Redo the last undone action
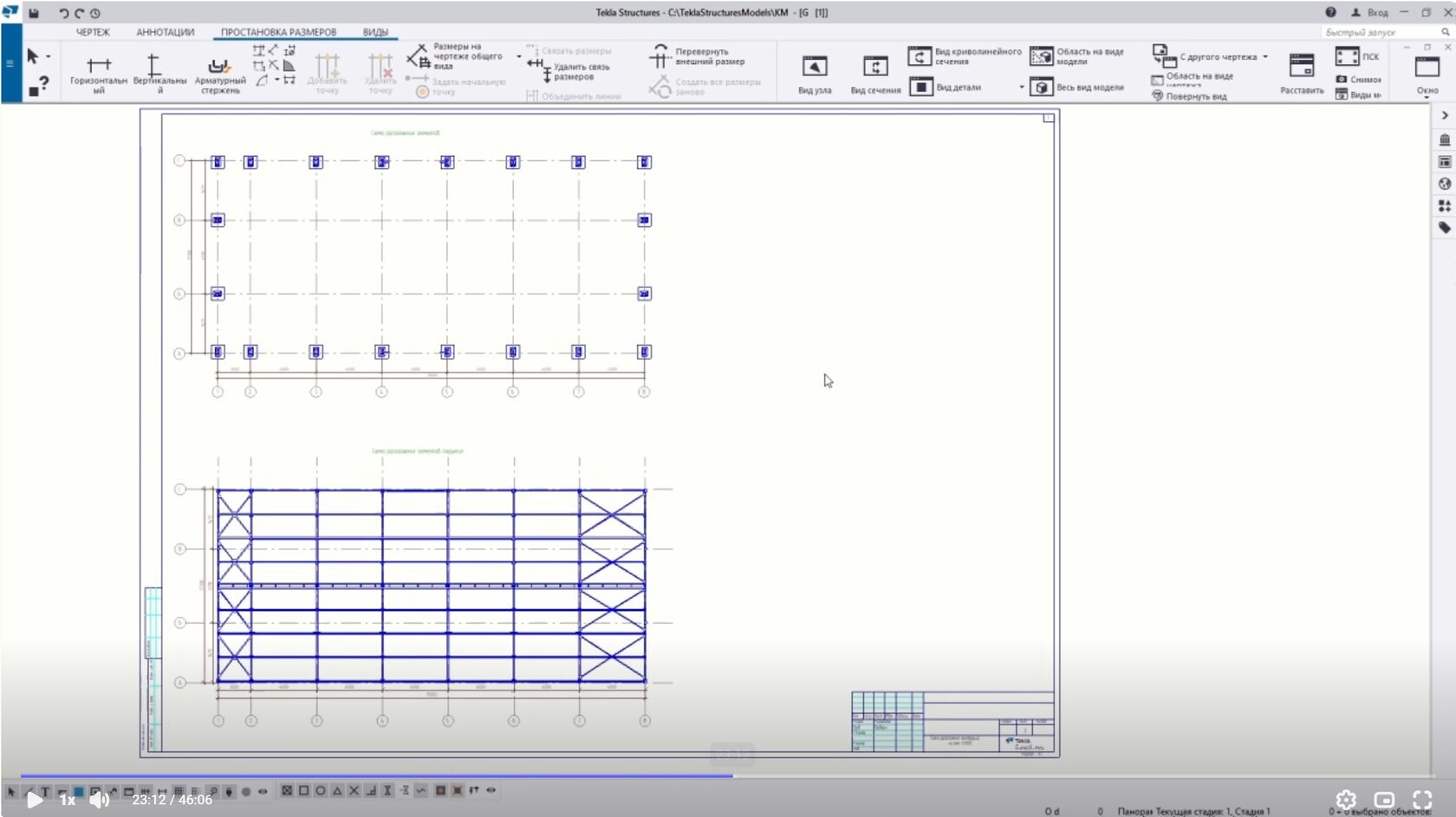This screenshot has width=1456, height=817. 79,13
